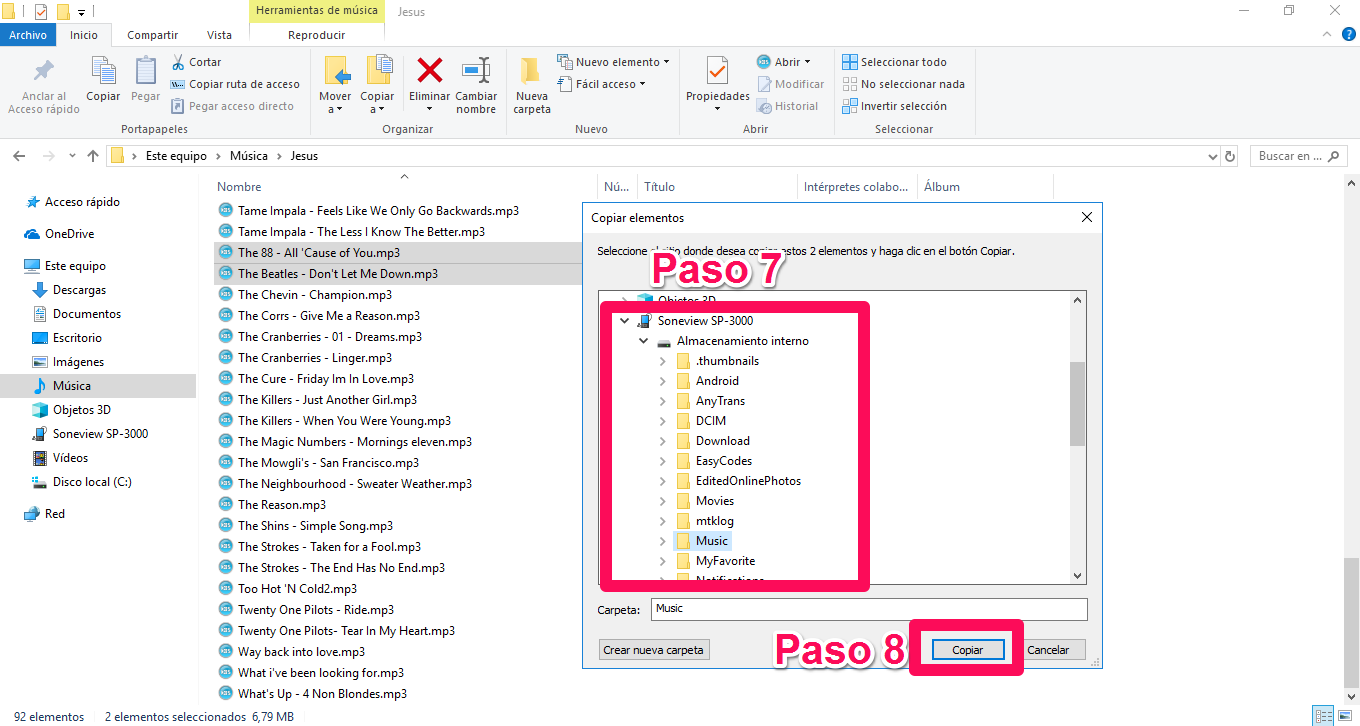Click the Modificar button

point(791,84)
